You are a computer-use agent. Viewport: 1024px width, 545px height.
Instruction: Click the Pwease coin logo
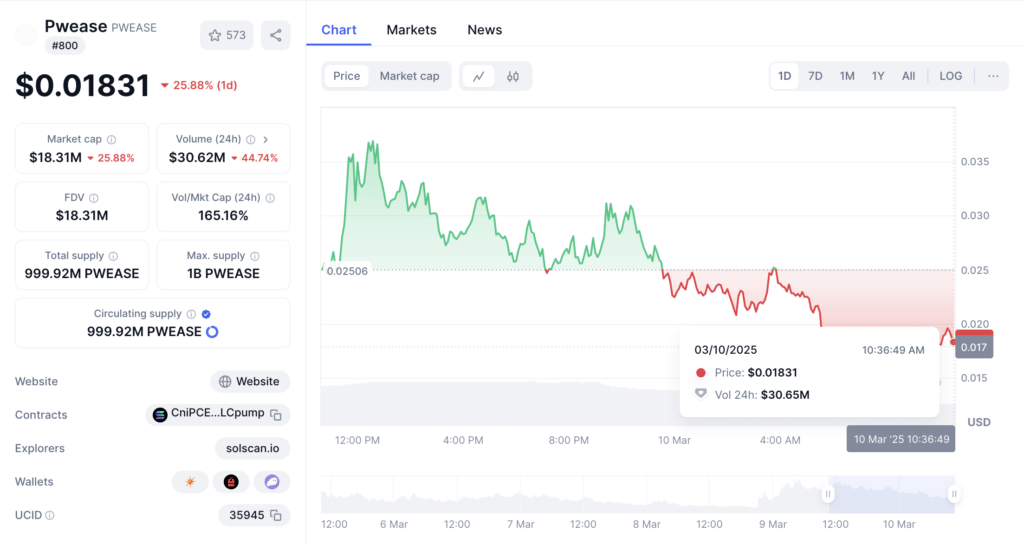pyautogui.click(x=26, y=35)
